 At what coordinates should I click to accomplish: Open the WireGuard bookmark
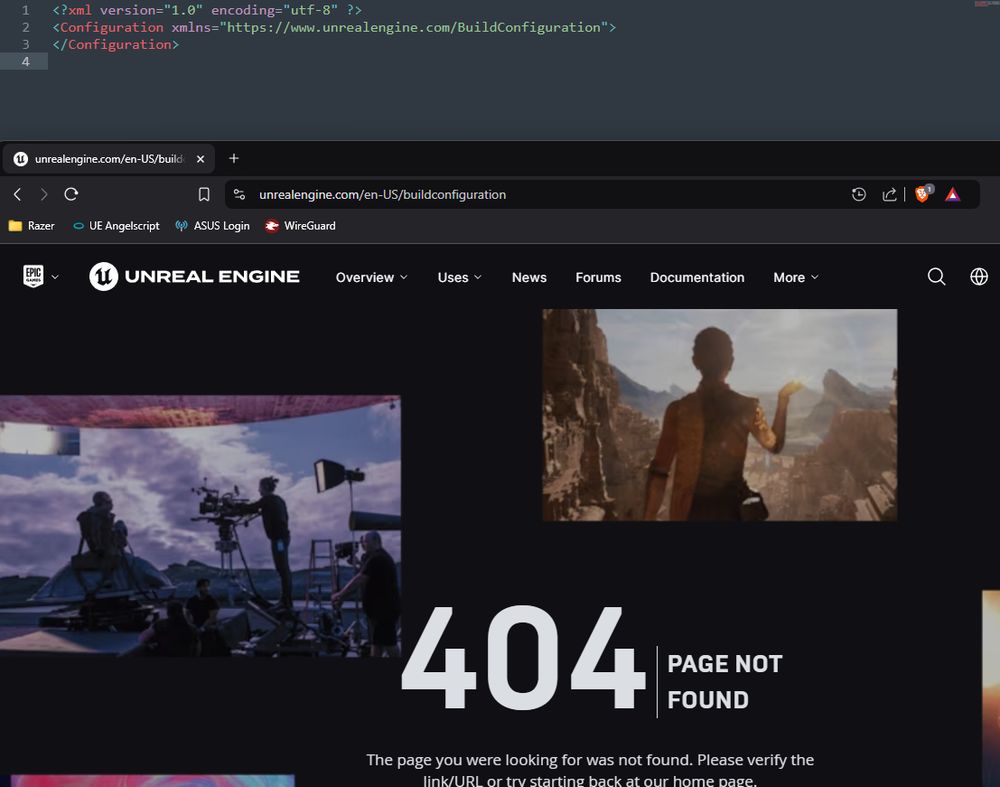click(x=300, y=226)
